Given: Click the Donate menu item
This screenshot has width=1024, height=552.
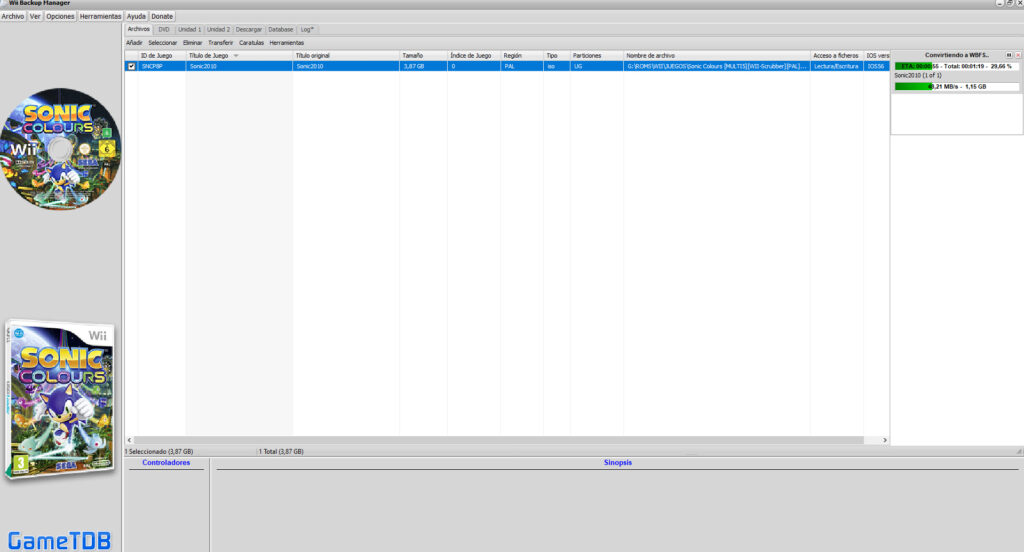Looking at the screenshot, I should (x=162, y=16).
